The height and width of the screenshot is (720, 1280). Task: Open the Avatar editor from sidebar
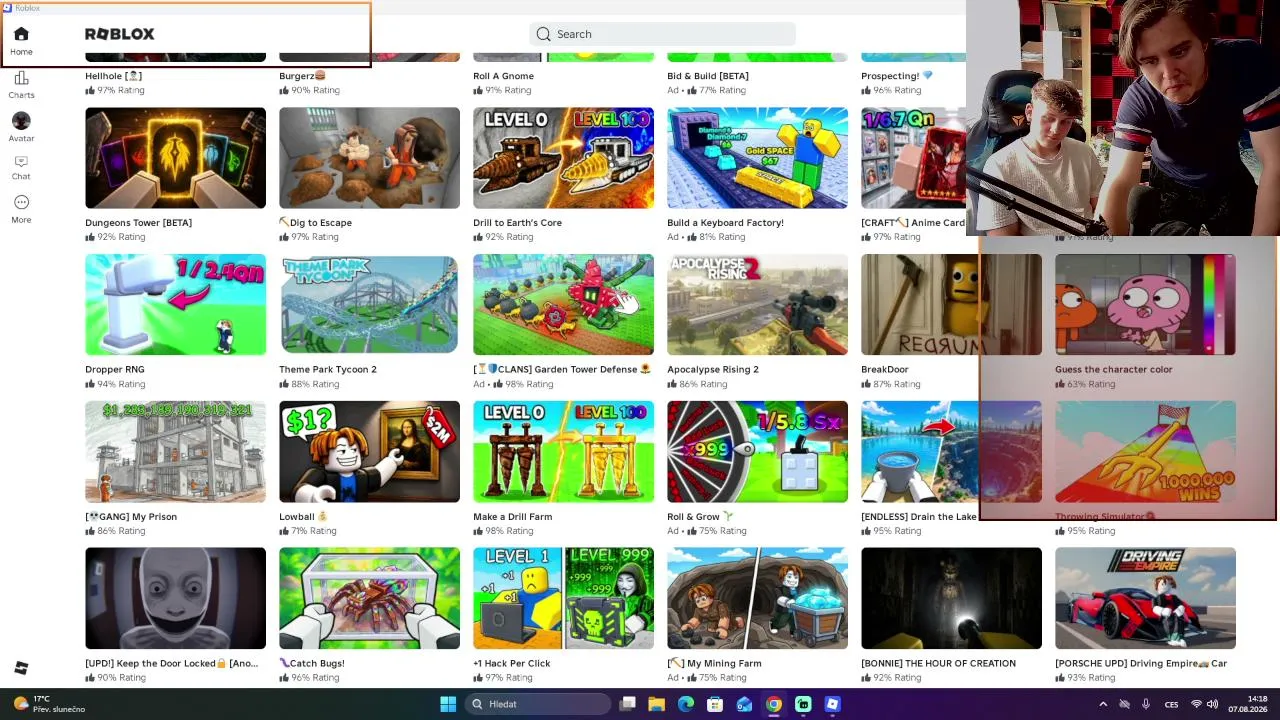tap(21, 127)
